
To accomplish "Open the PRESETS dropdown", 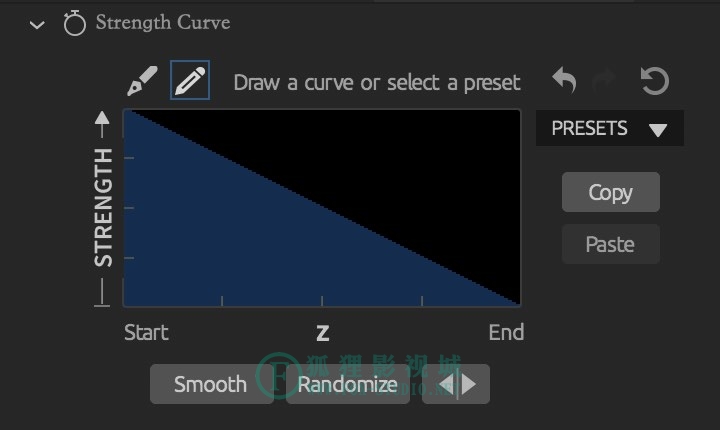I will 609,128.
